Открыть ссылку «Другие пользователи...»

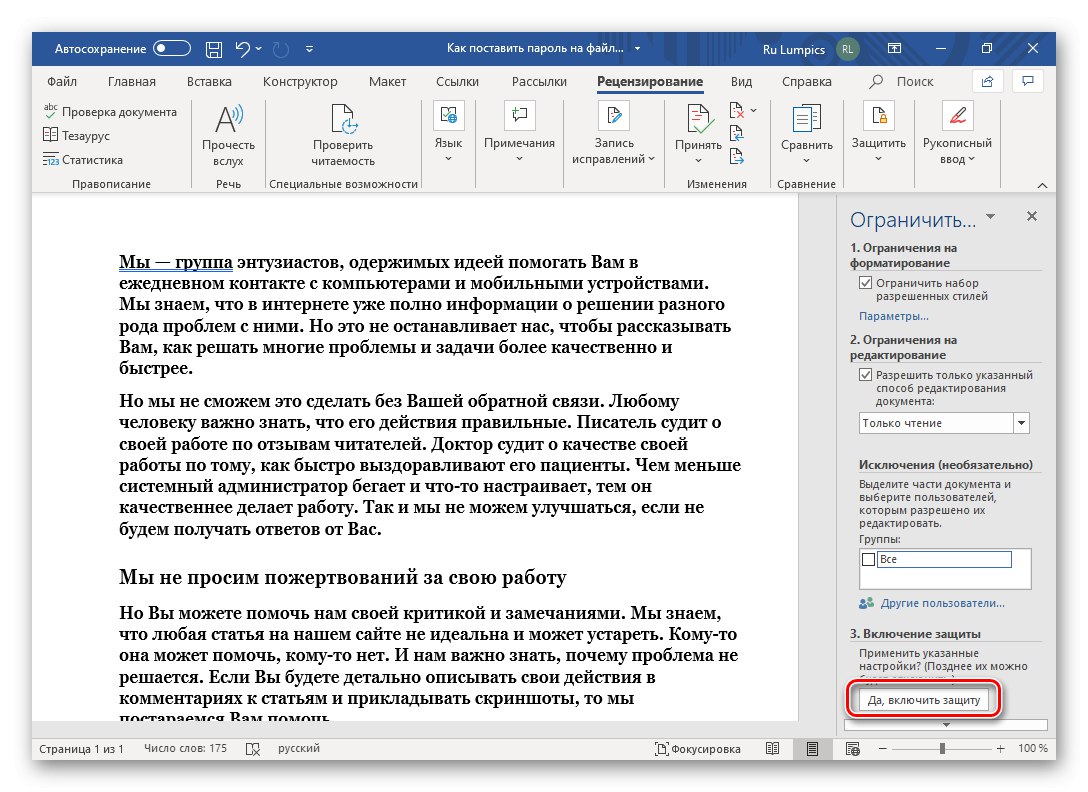941,603
